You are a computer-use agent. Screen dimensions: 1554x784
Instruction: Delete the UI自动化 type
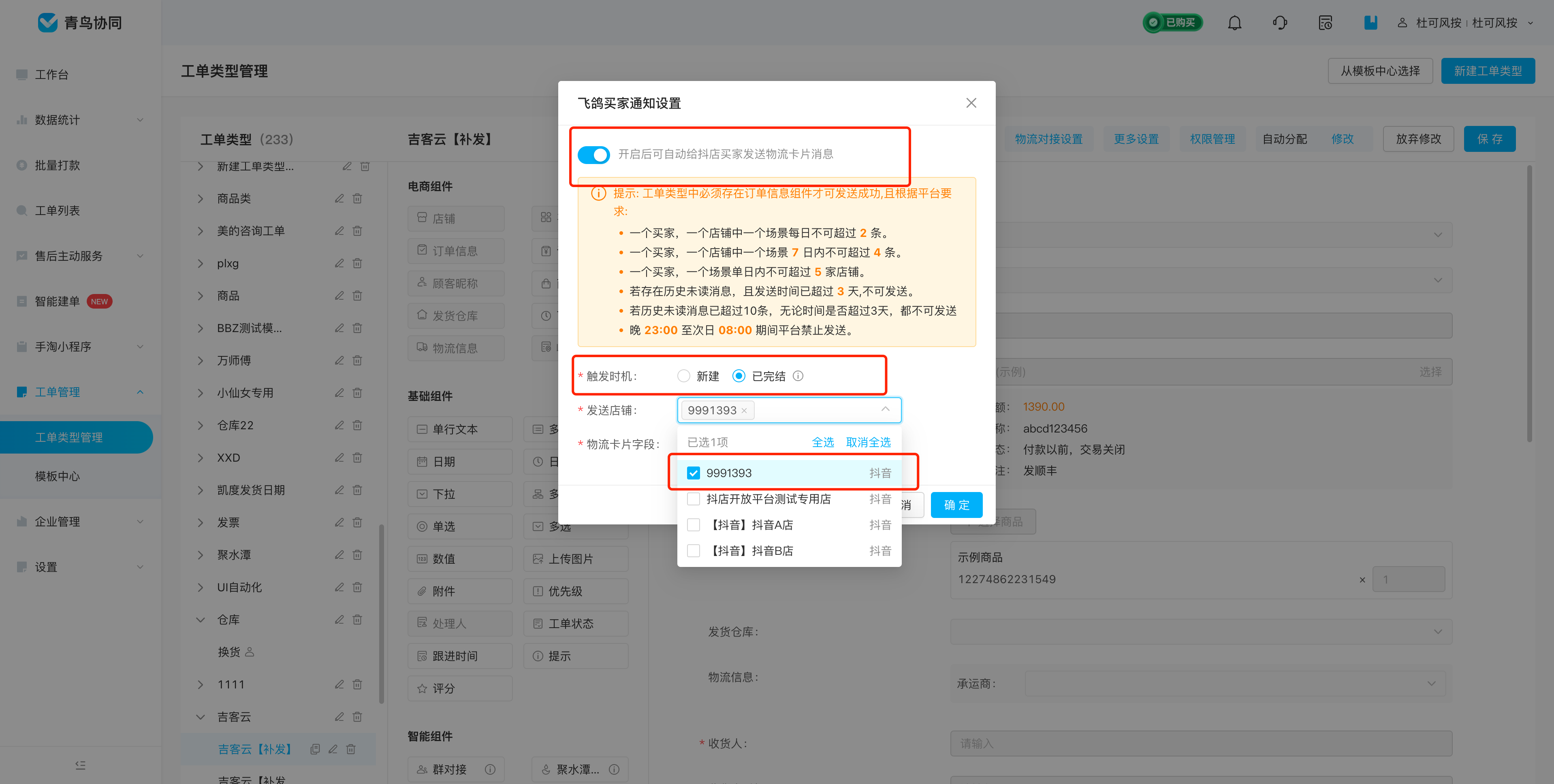[x=357, y=587]
